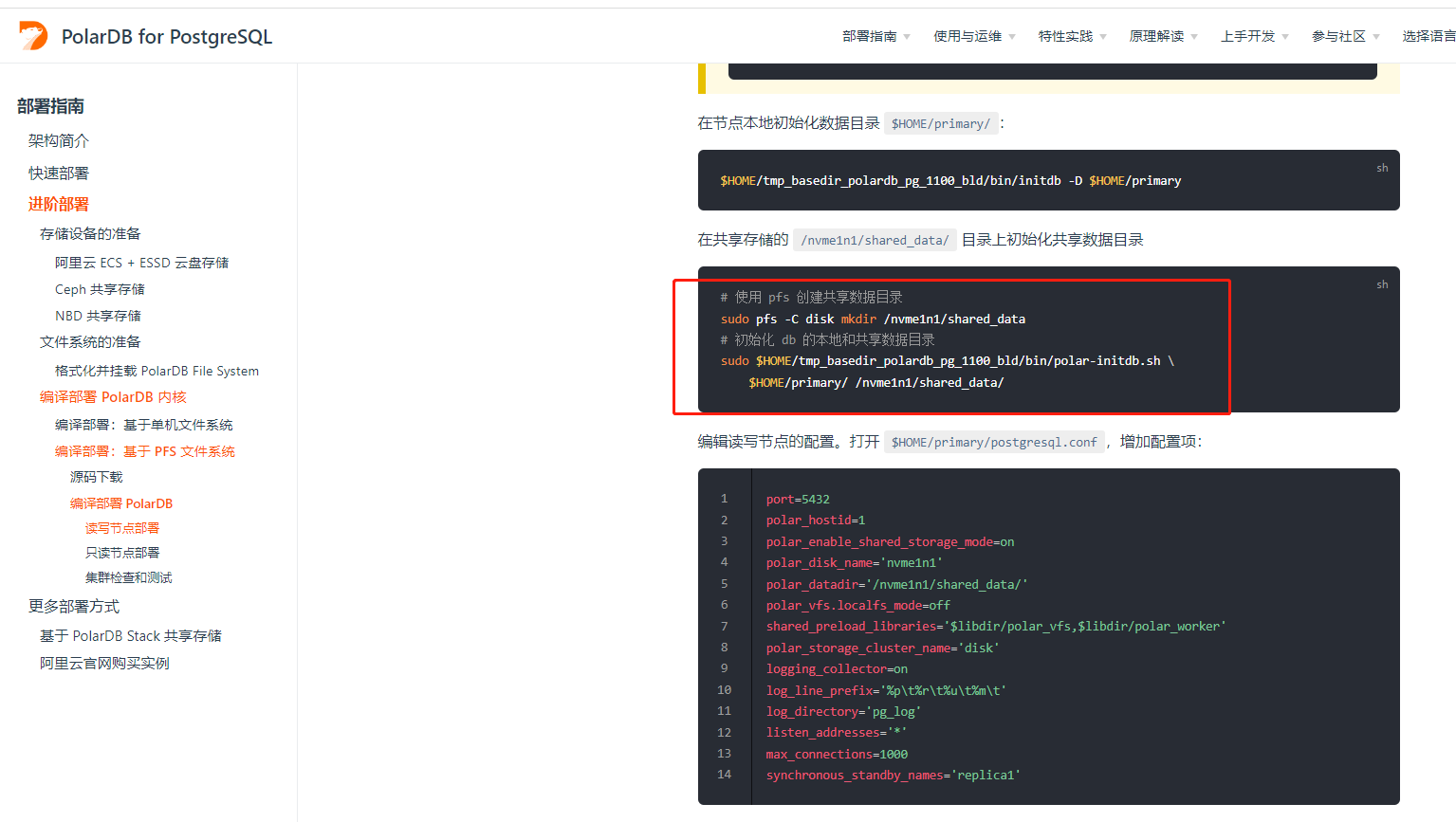The height and width of the screenshot is (822, 1456).
Task: Click inline code $HOME/primary/postgresql.conf
Action: click(x=994, y=442)
